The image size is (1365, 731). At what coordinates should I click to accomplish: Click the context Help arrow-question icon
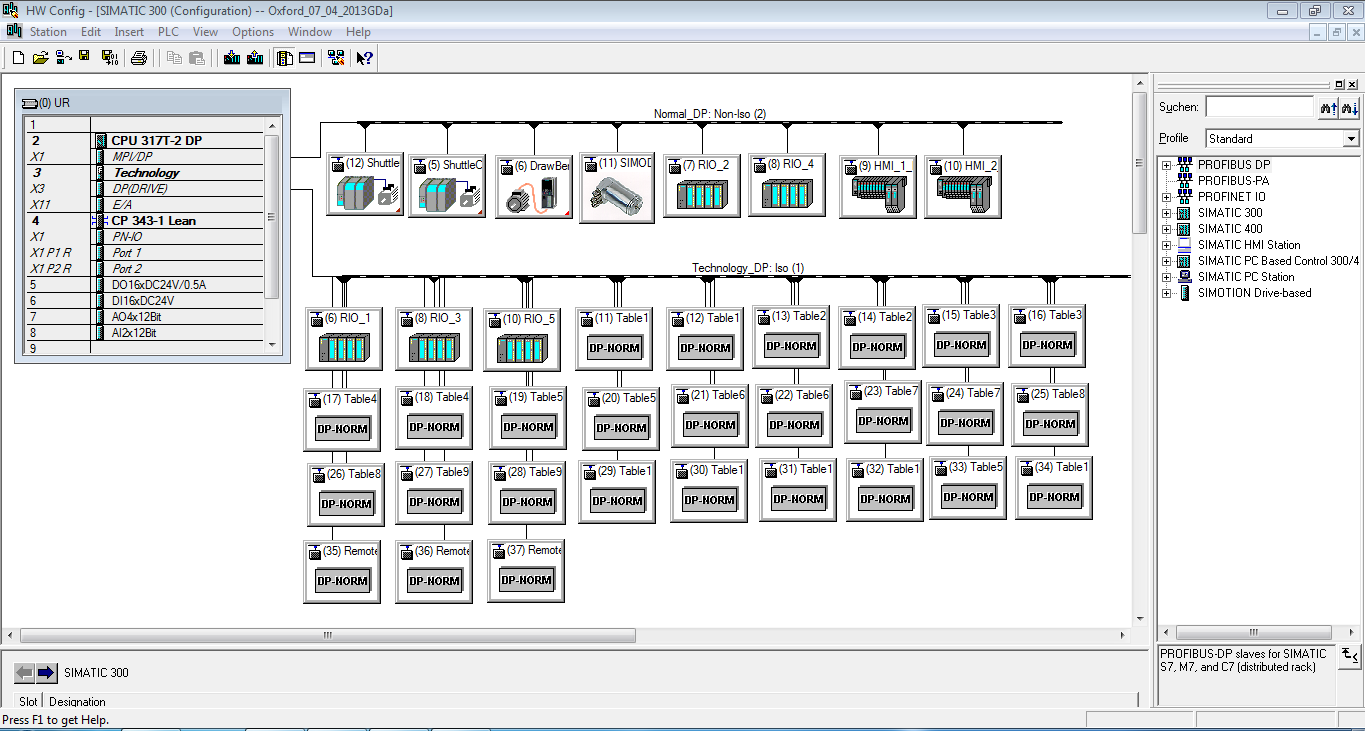click(x=365, y=58)
